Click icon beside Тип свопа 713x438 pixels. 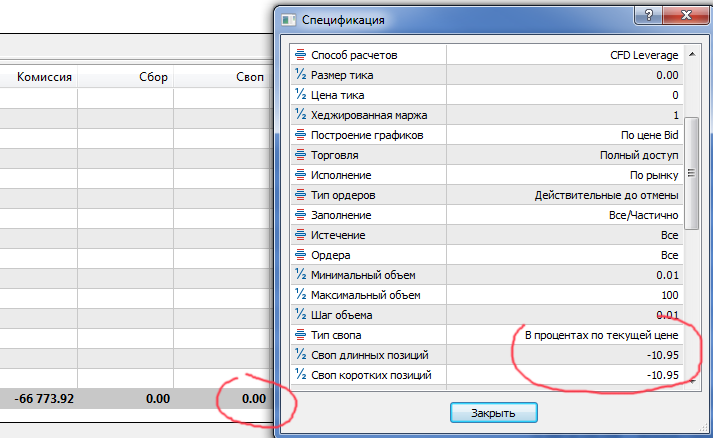click(x=300, y=335)
